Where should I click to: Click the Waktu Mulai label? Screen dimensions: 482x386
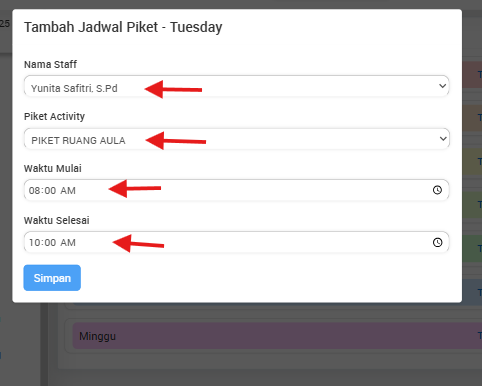[x=53, y=168]
